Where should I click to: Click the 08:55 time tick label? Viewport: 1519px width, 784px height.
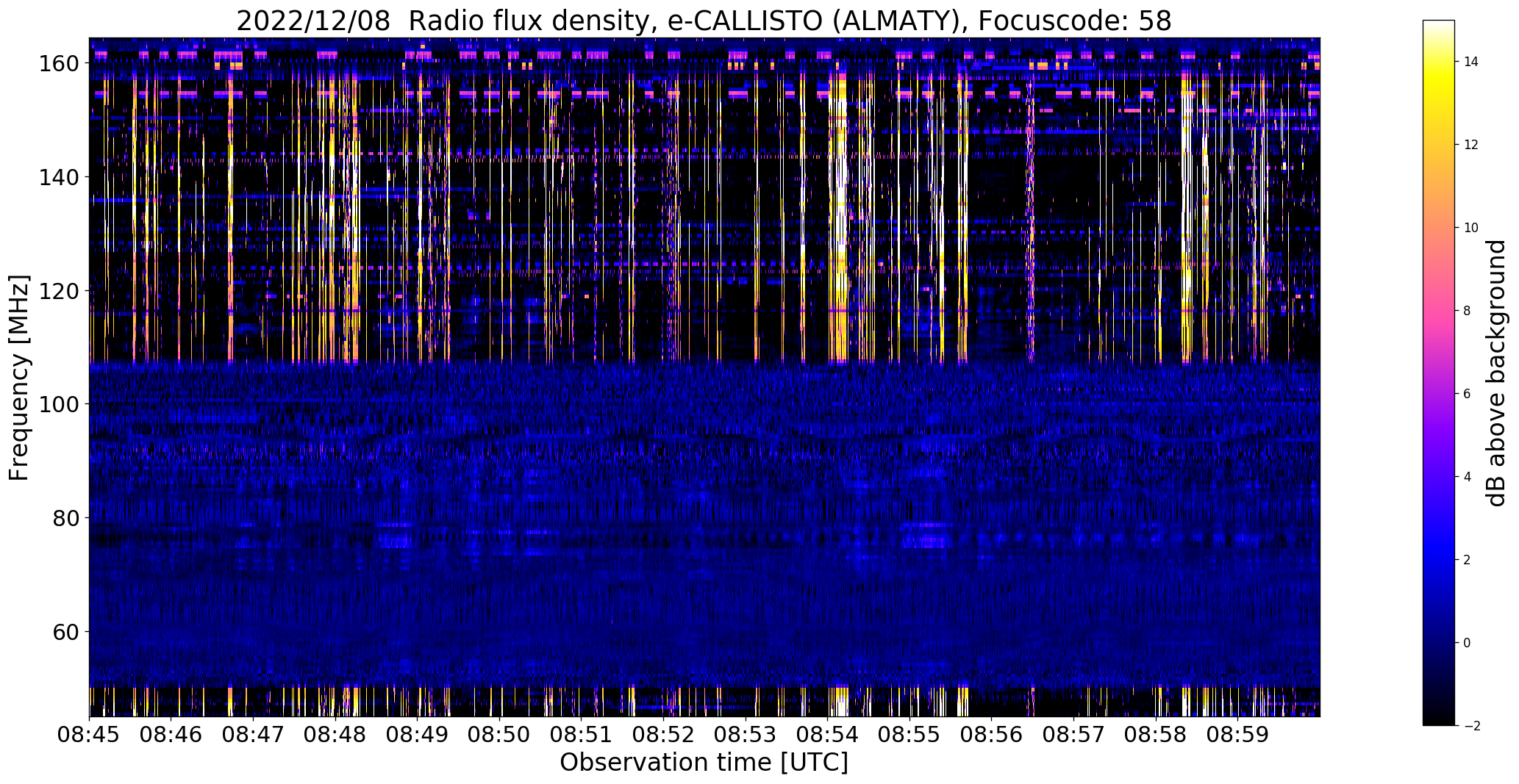pyautogui.click(x=910, y=733)
